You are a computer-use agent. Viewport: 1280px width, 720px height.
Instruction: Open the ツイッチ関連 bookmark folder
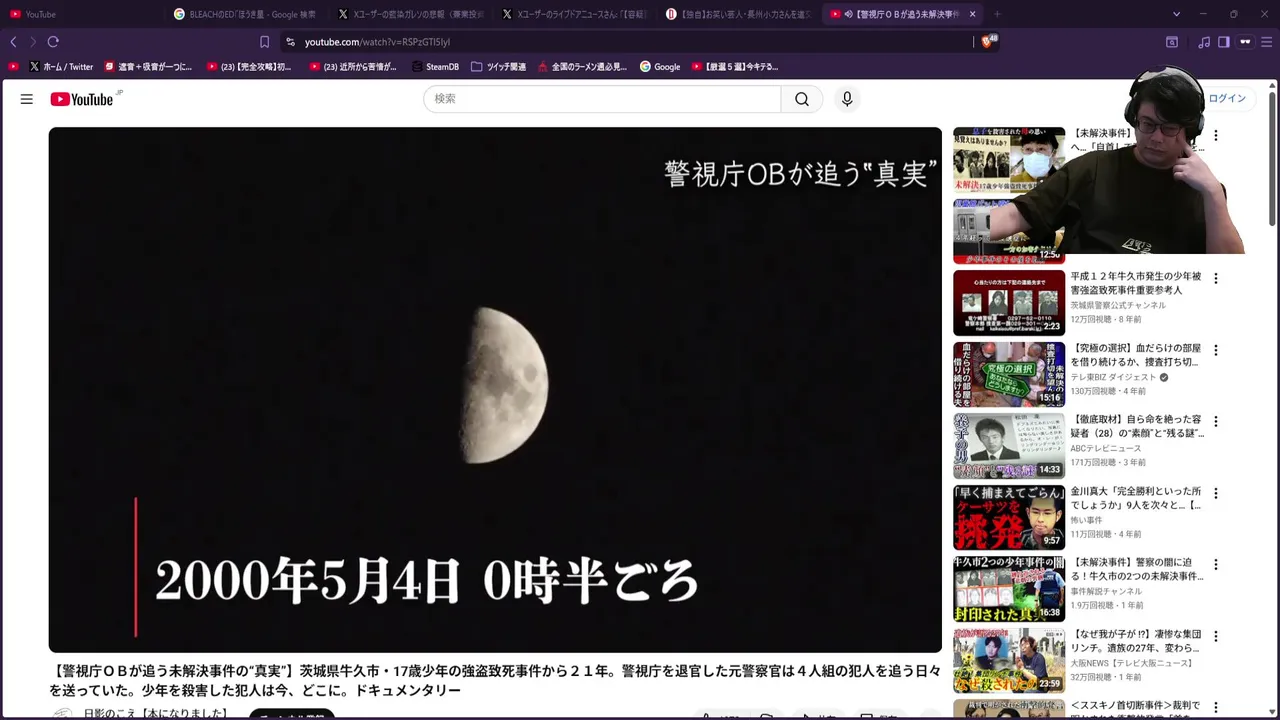click(498, 67)
